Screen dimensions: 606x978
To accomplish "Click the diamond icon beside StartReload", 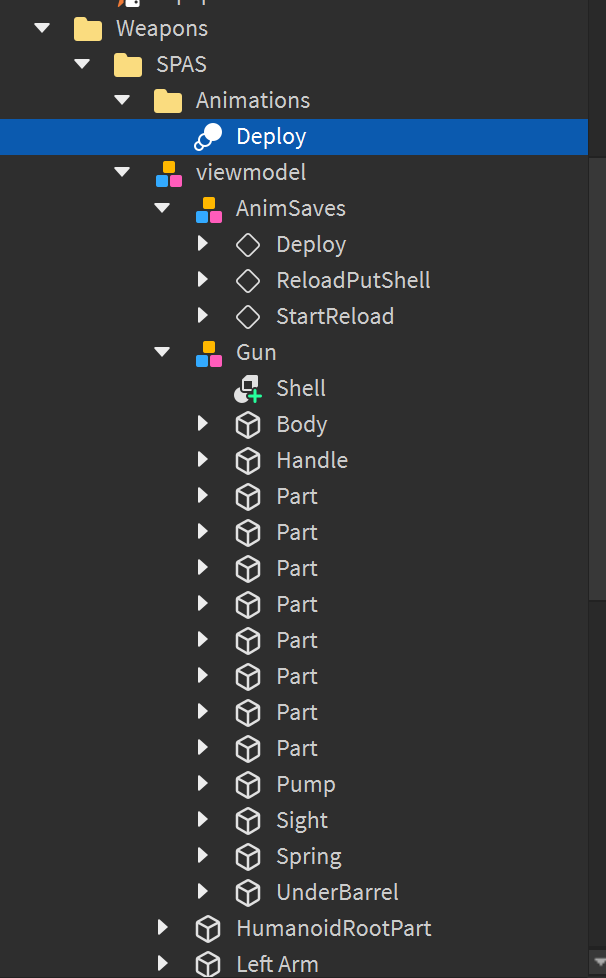I will click(247, 316).
